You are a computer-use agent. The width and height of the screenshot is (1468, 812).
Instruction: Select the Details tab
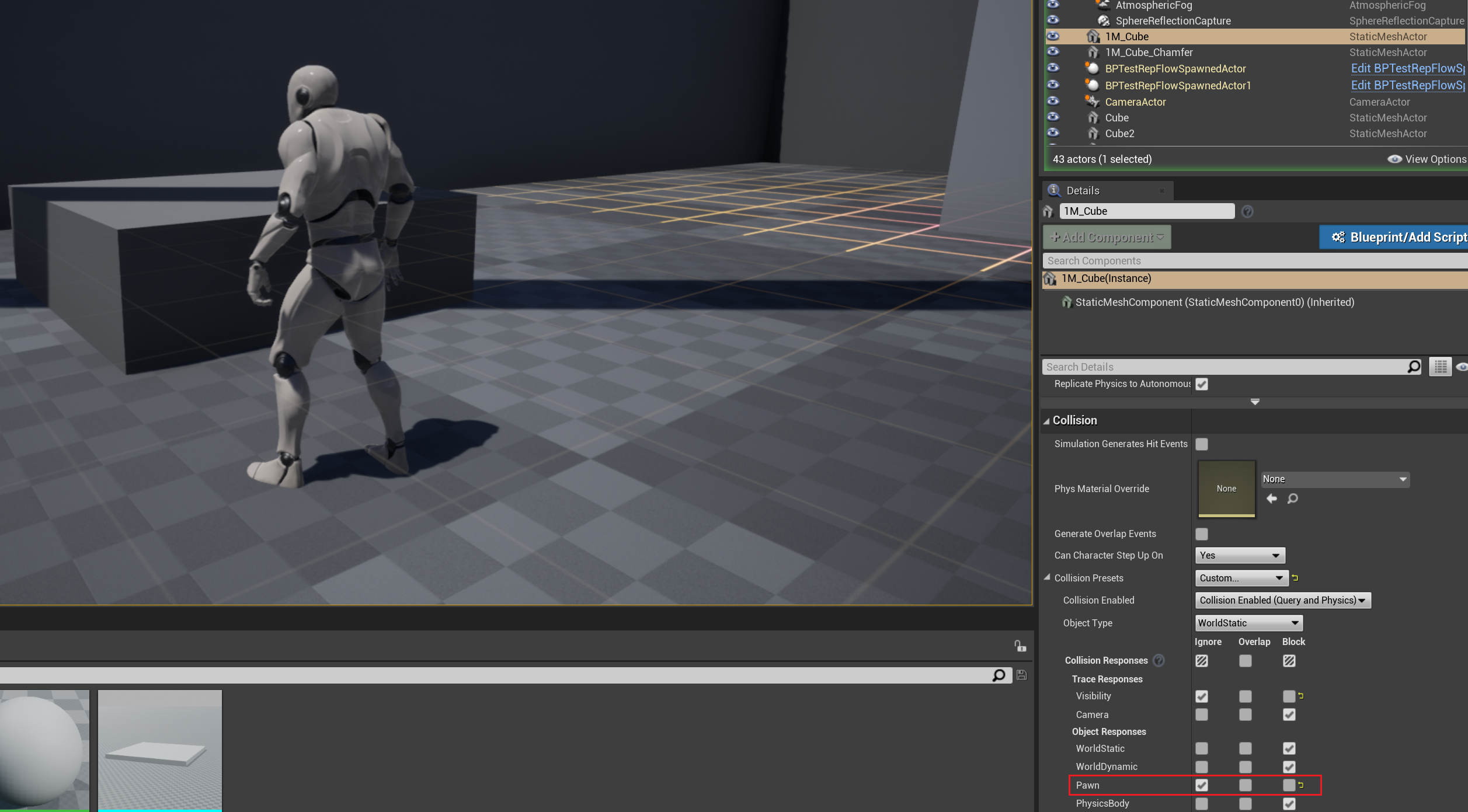click(x=1083, y=191)
